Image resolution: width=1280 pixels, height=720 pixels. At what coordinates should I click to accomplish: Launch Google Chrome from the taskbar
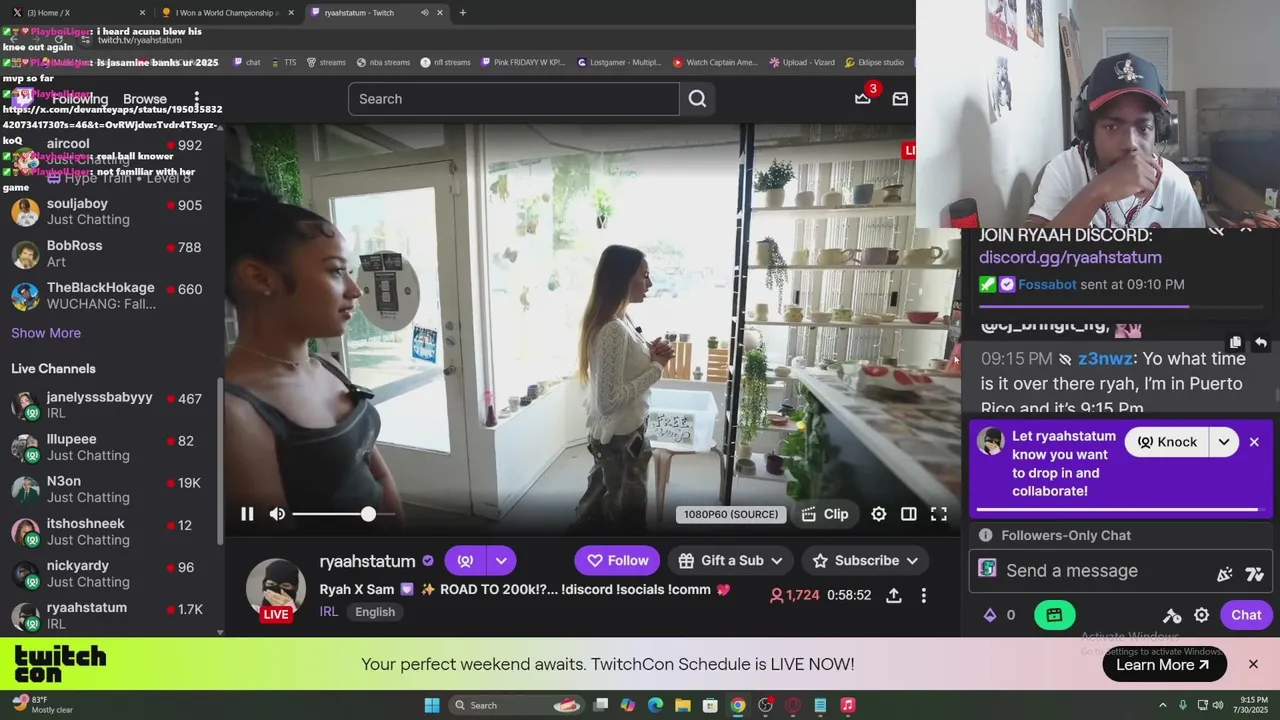(x=737, y=705)
